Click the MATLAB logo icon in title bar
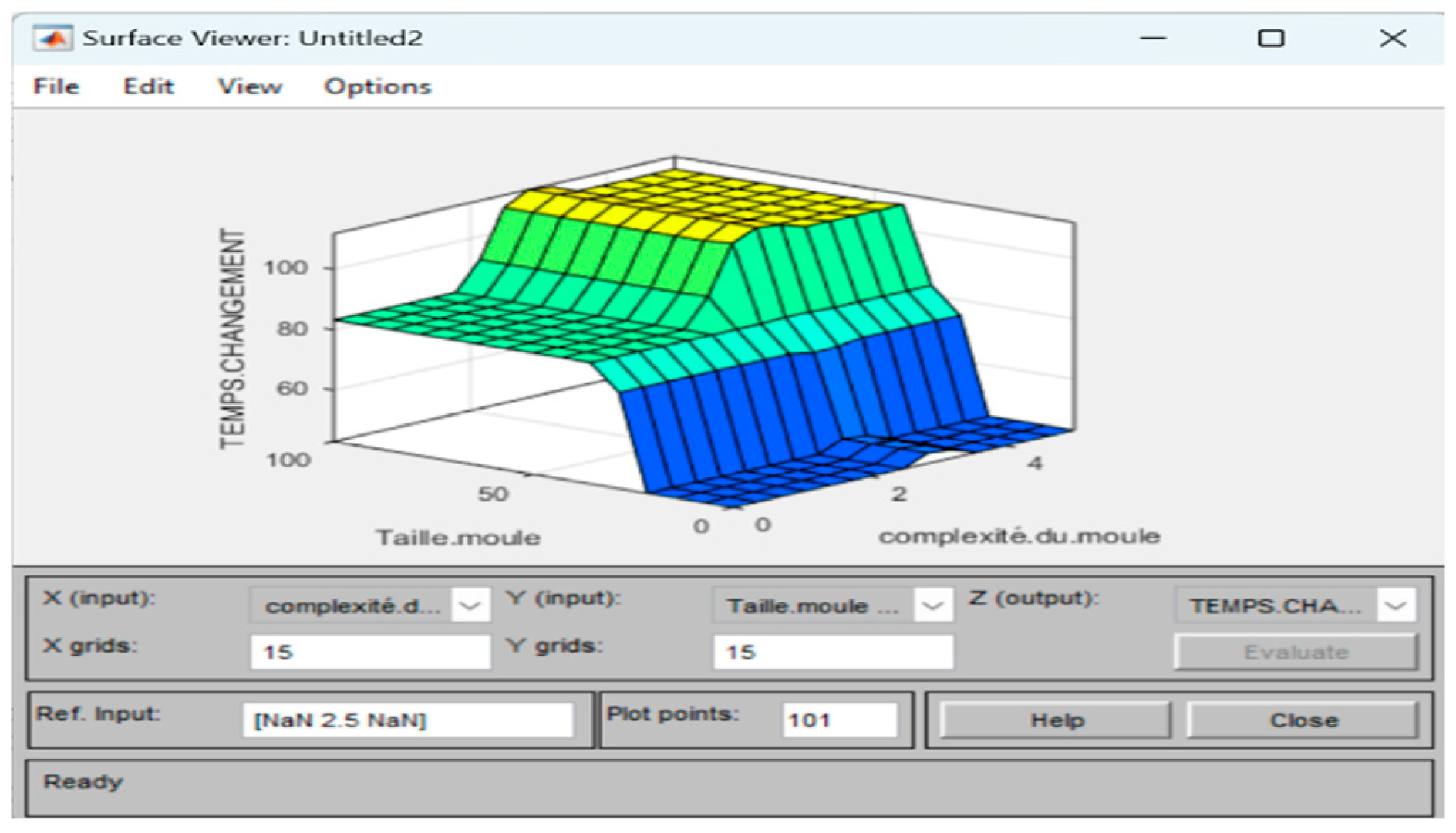The width and height of the screenshot is (1456, 833). point(52,38)
